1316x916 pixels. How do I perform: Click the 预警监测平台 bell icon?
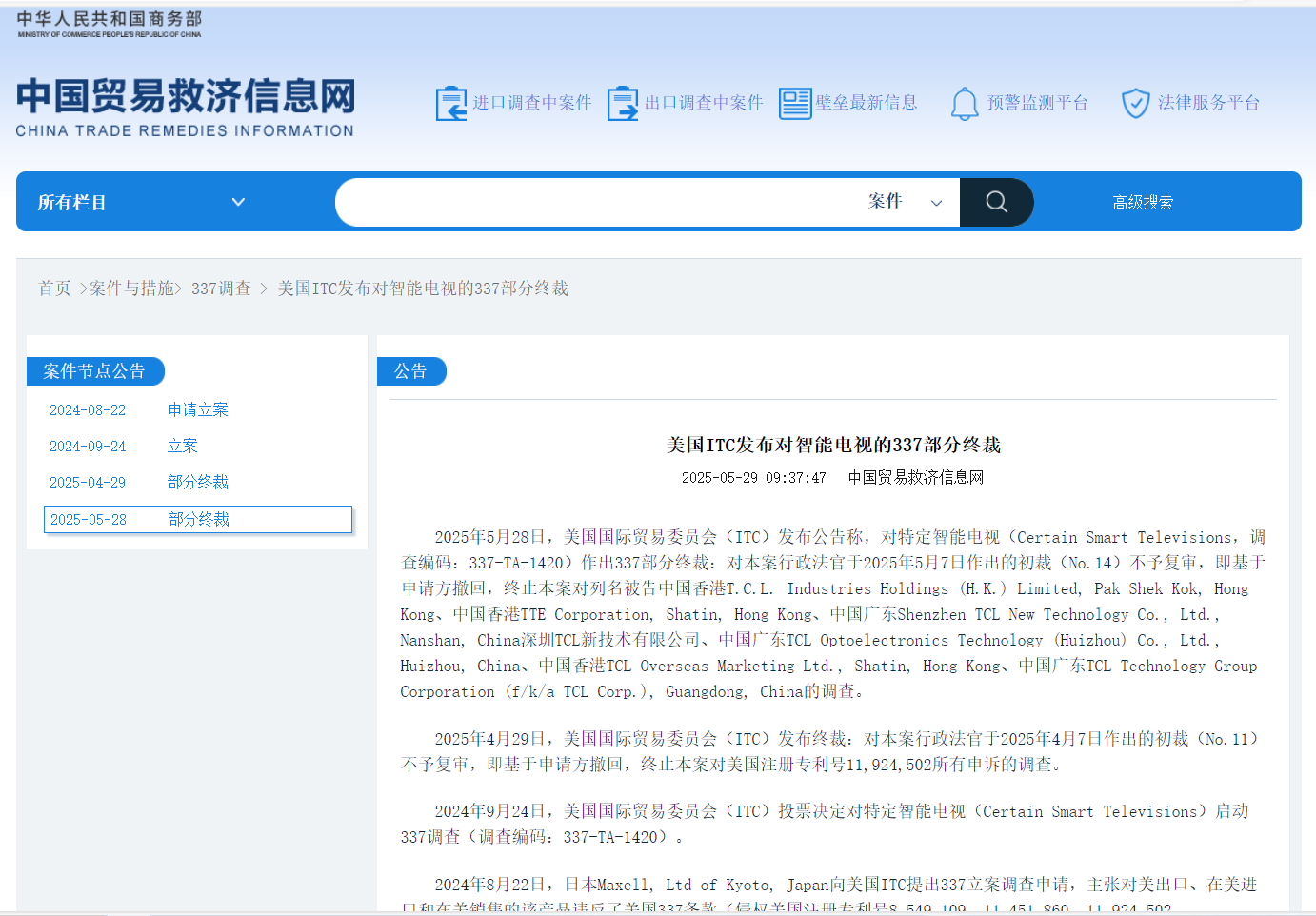[x=965, y=103]
